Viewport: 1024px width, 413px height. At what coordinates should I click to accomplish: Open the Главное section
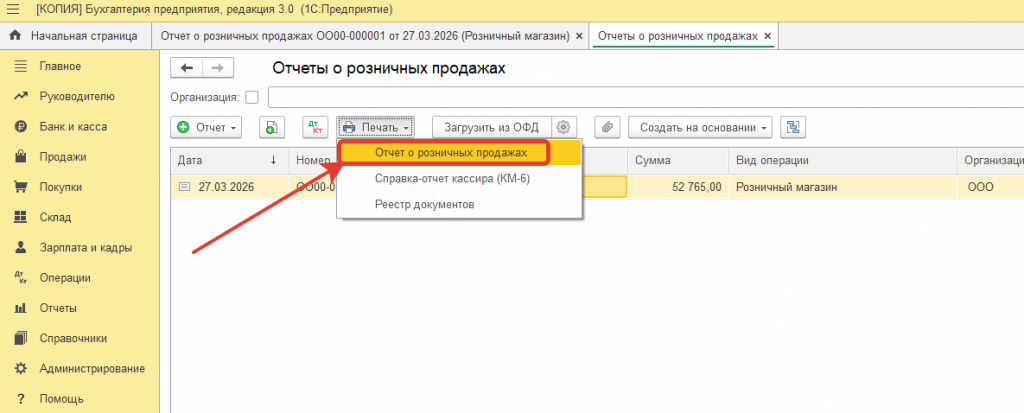[60, 66]
